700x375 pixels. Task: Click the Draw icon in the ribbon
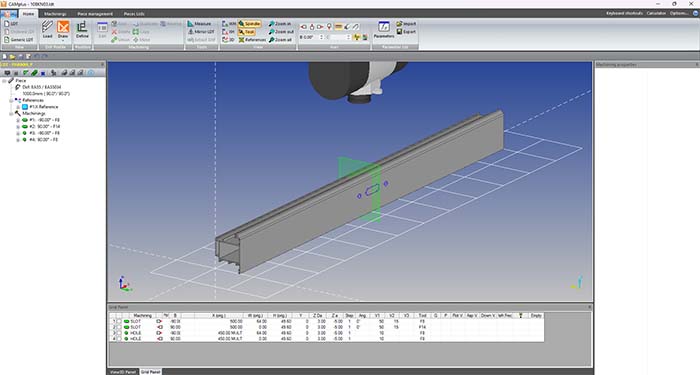pyautogui.click(x=63, y=30)
